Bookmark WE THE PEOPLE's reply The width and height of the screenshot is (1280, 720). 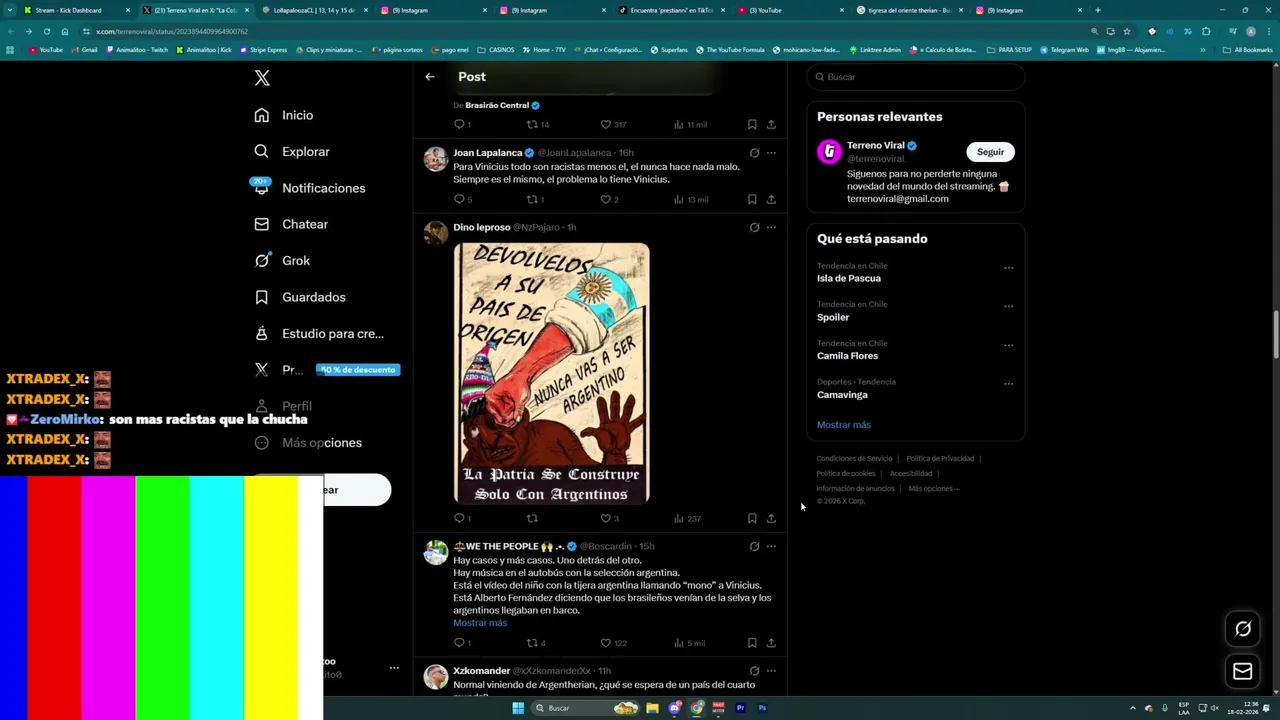coord(752,643)
